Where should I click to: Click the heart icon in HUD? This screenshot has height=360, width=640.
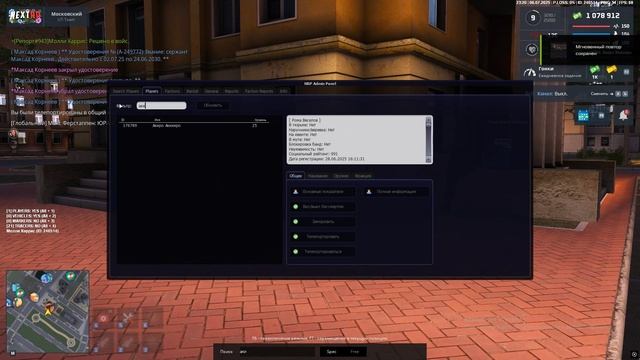[531, 49]
